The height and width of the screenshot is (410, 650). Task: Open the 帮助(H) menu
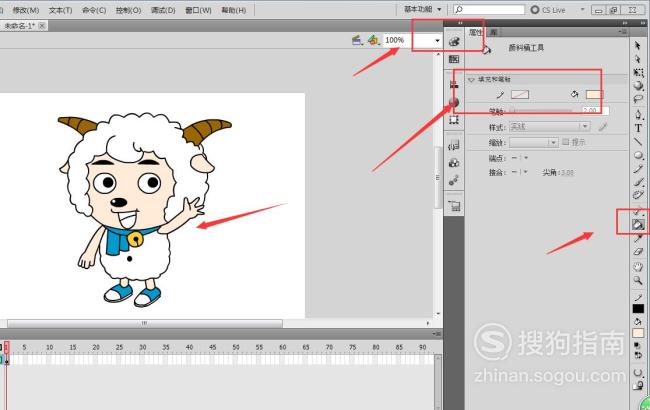click(x=234, y=10)
